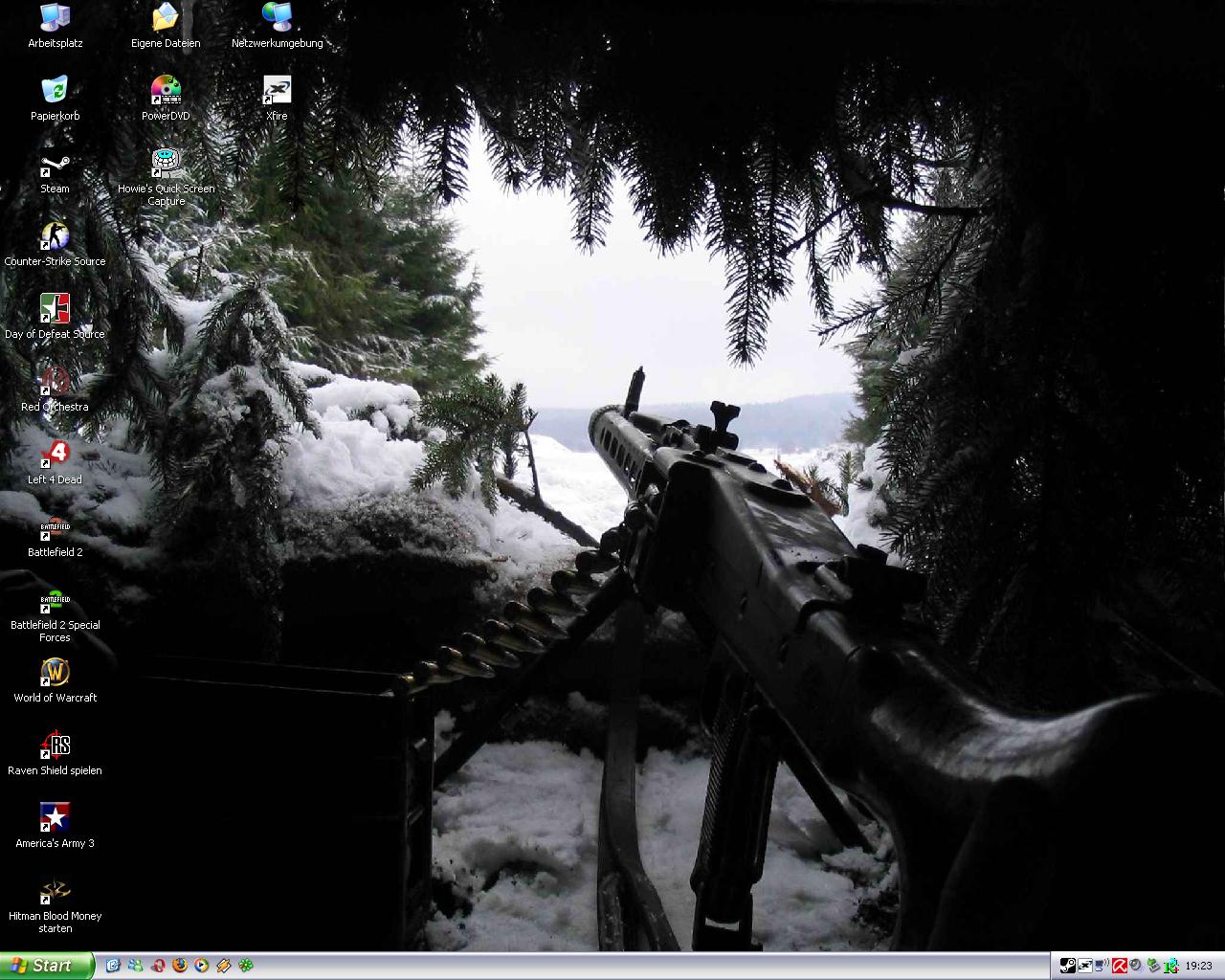Open Windows Media Player from quick launch
The height and width of the screenshot is (980, 1225).
201,966
